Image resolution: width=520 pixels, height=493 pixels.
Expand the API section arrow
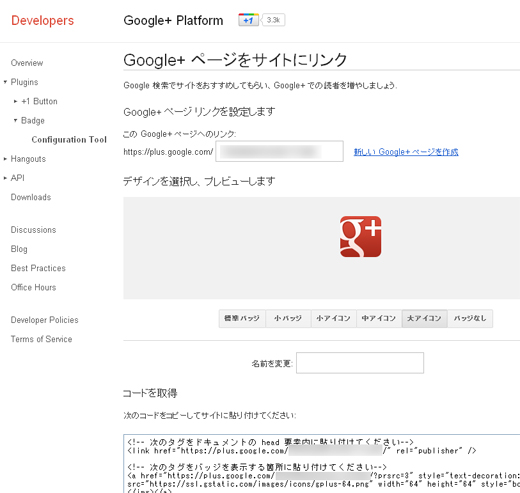click(5, 178)
